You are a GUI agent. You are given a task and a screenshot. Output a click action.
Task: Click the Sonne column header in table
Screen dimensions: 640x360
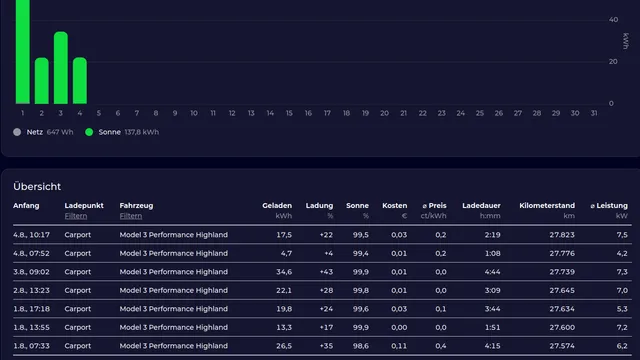(x=357, y=206)
